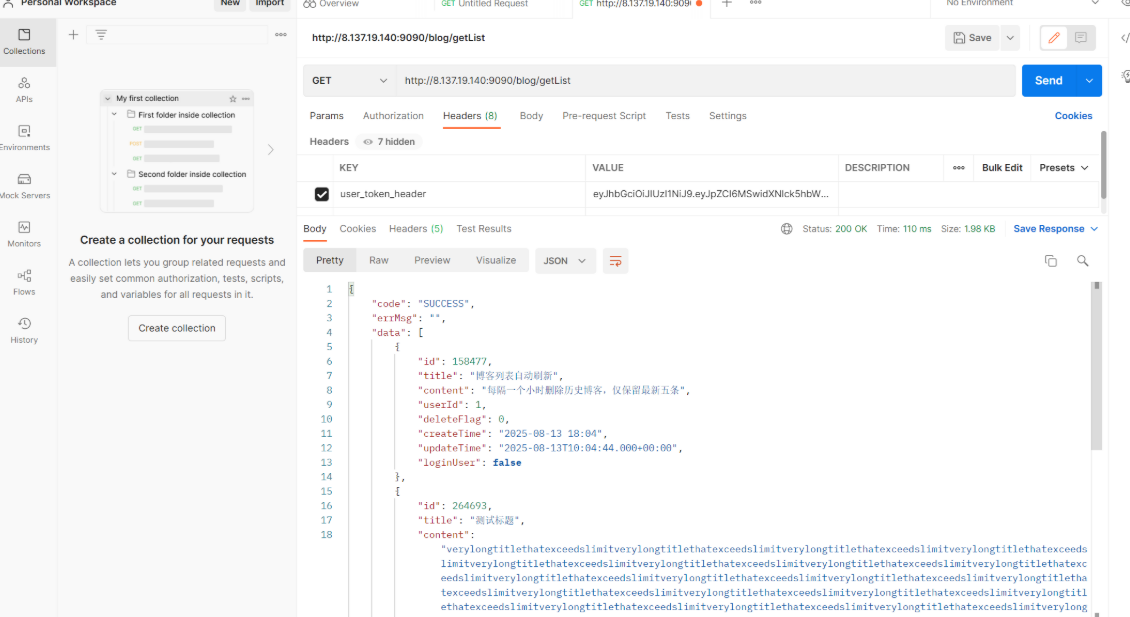Viewport: 1130px width, 617px height.
Task: Open the request Settings tab
Action: [728, 116]
